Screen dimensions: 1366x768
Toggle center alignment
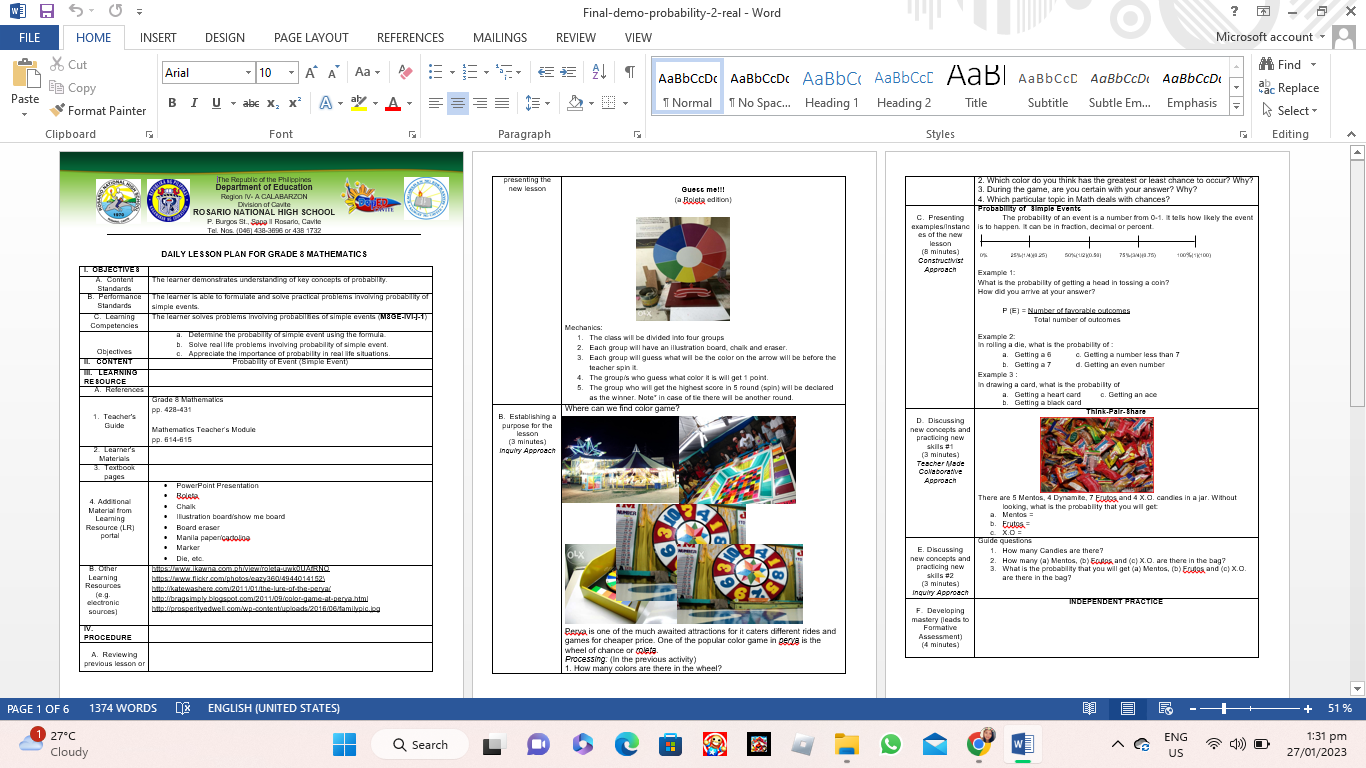tap(458, 103)
